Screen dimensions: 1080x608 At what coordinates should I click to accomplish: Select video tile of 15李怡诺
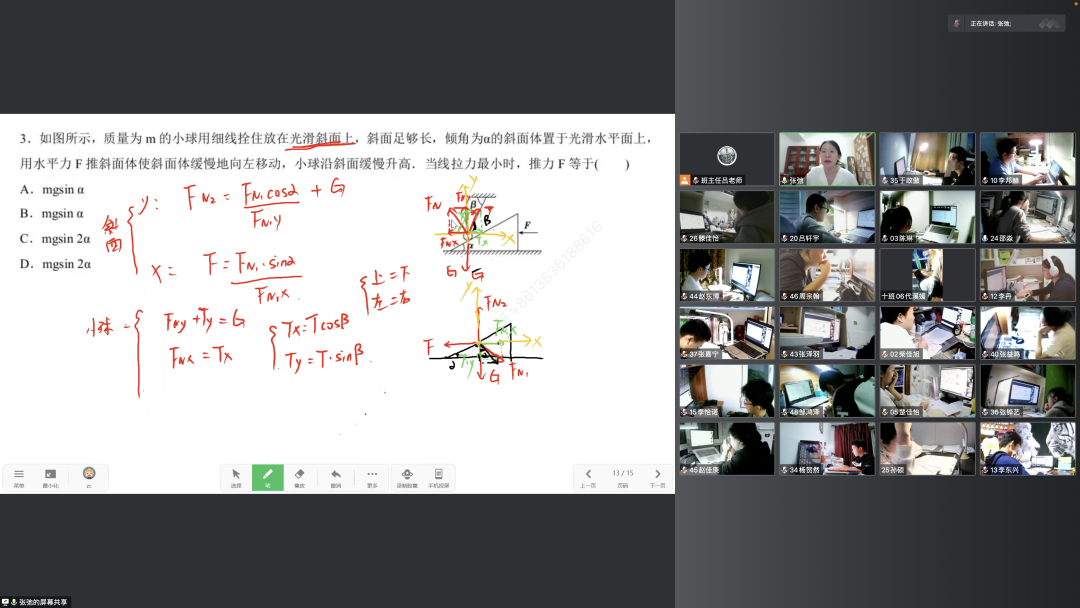tap(727, 390)
